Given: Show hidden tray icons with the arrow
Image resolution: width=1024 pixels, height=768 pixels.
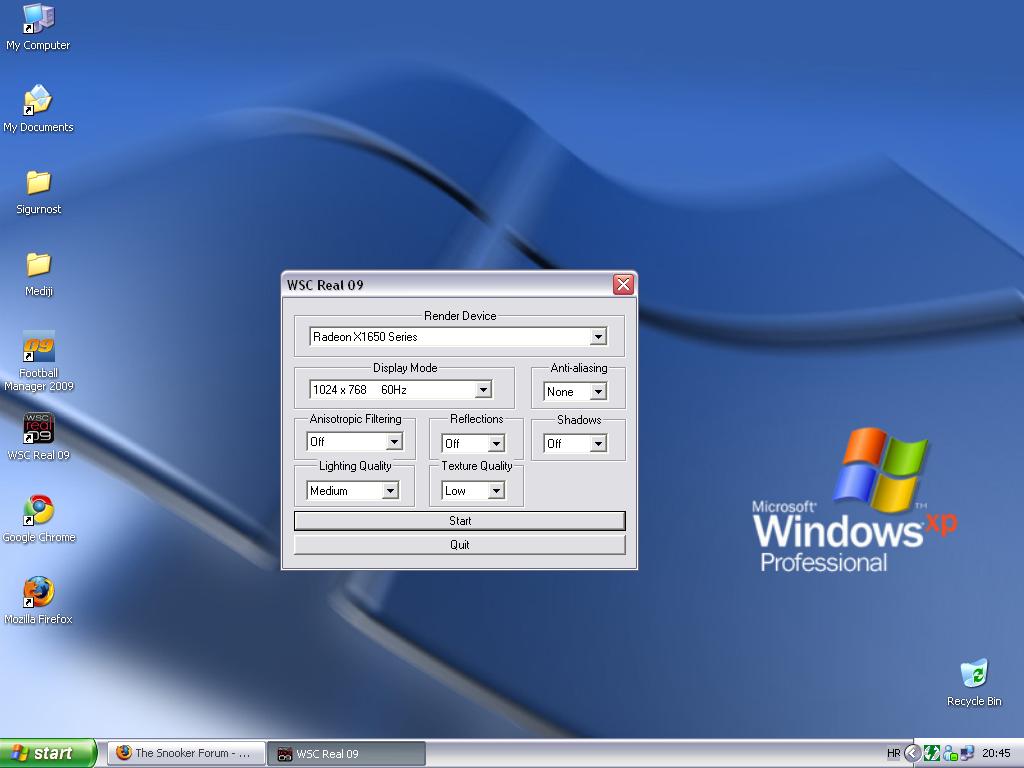Looking at the screenshot, I should click(912, 753).
